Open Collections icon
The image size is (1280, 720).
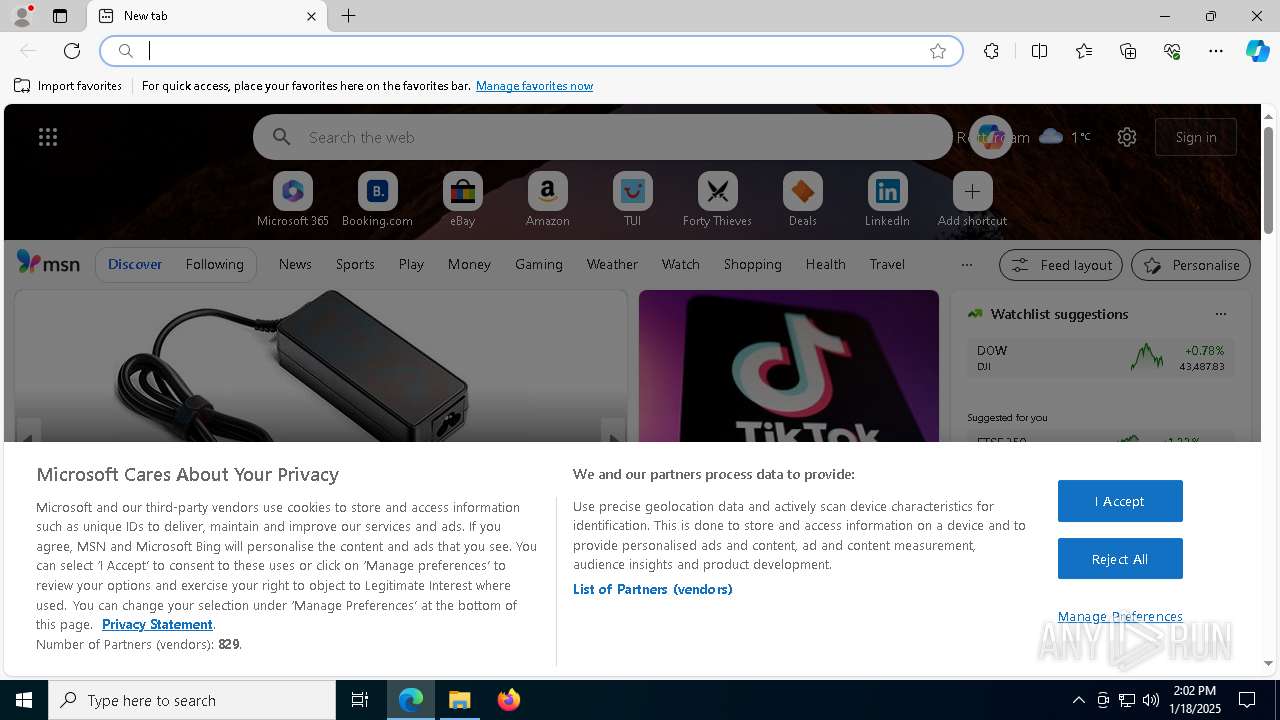[x=1128, y=51]
